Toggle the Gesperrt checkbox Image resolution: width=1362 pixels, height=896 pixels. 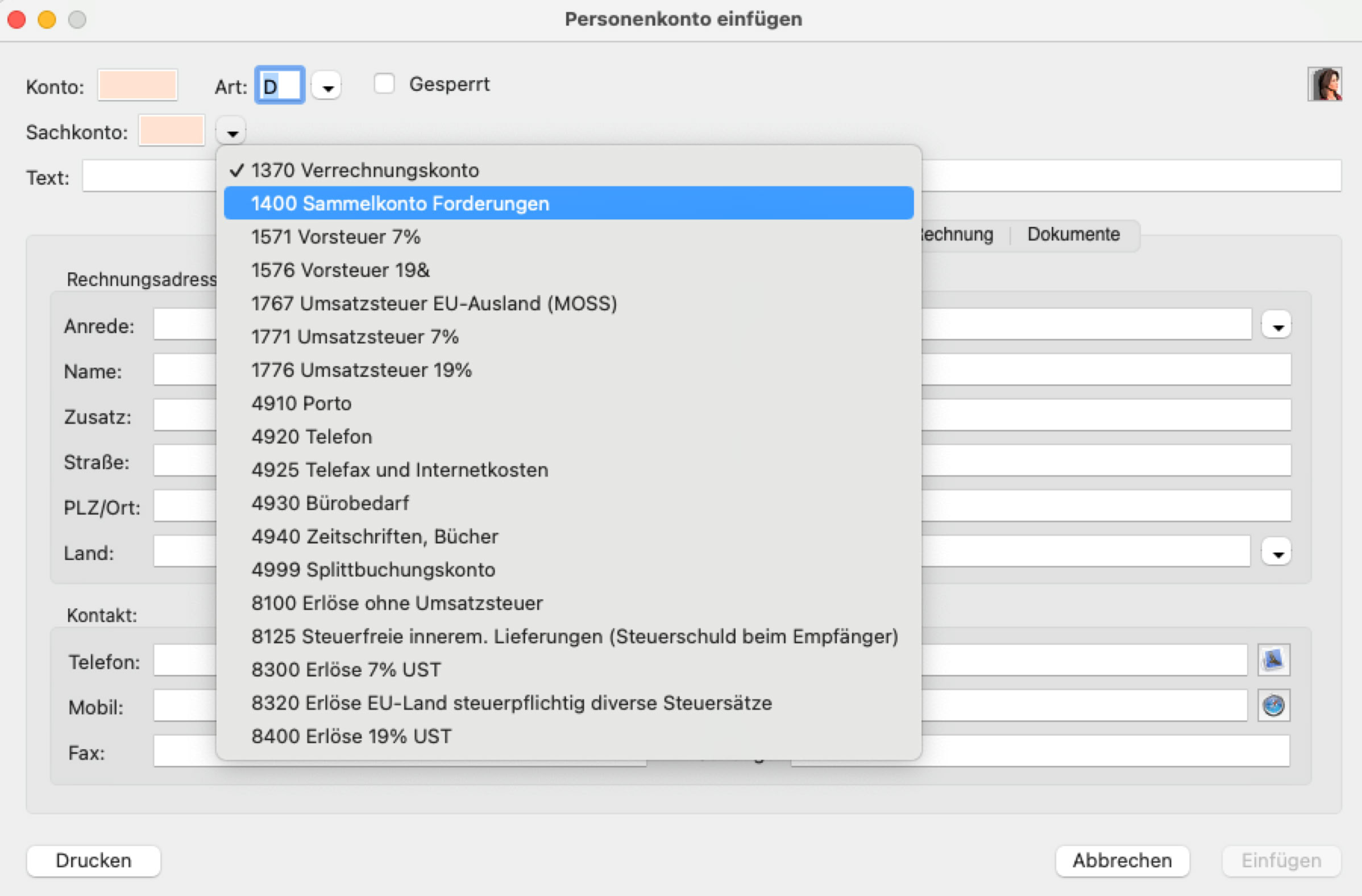tap(384, 84)
